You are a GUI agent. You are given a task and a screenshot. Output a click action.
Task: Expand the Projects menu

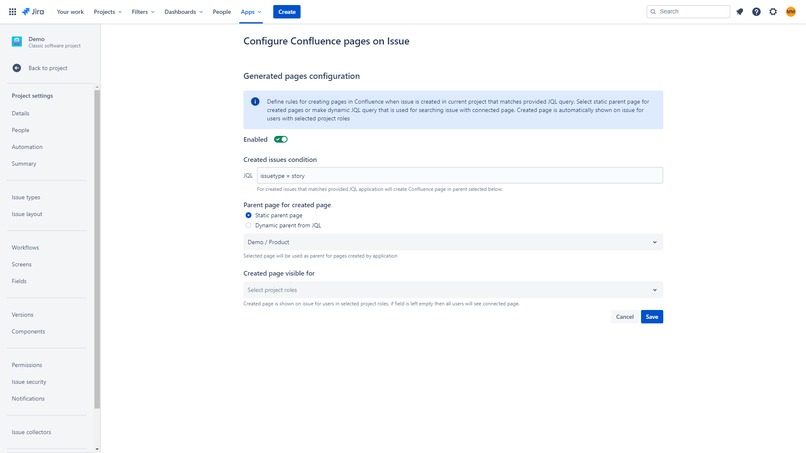(x=107, y=11)
